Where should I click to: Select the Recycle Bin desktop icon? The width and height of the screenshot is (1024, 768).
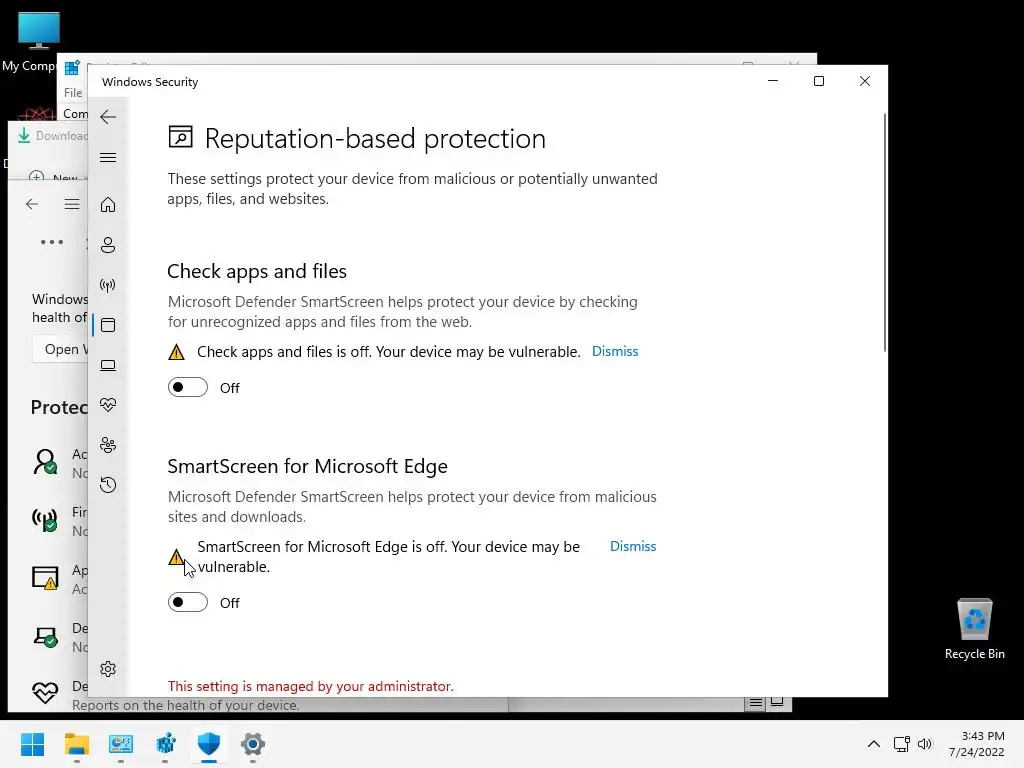[974, 629]
